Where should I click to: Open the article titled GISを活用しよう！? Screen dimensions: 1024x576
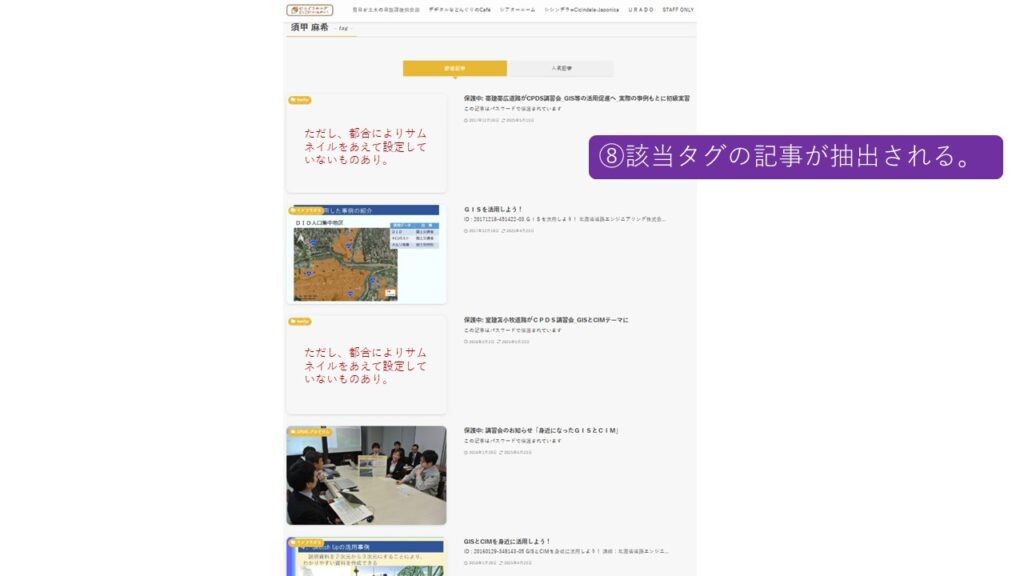tap(493, 209)
